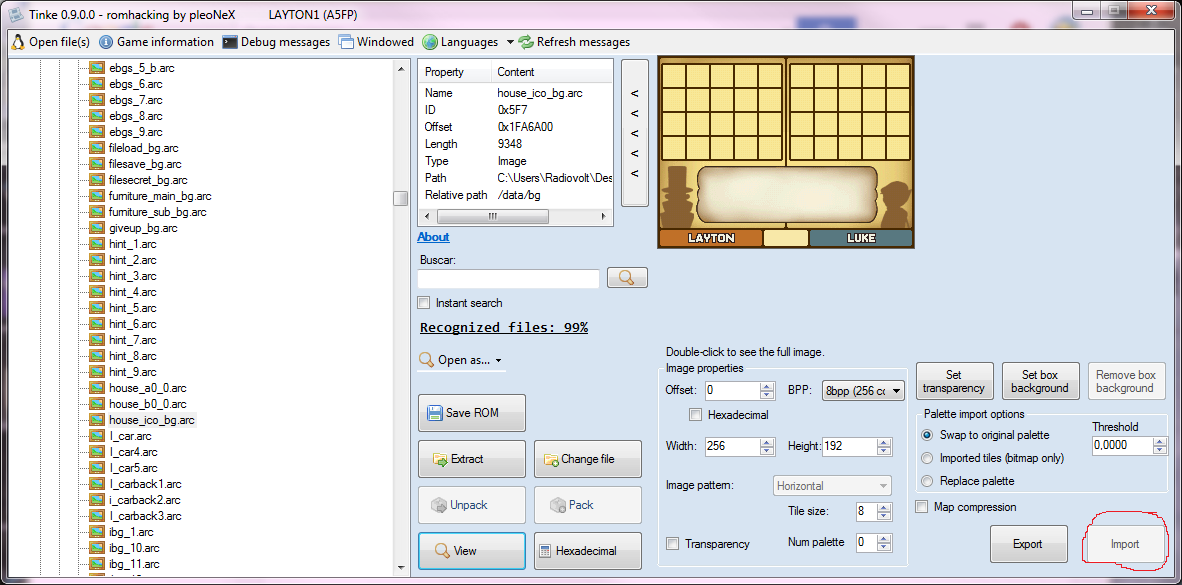The height and width of the screenshot is (585, 1182).
Task: Click the magnifier search button beside Buscar
Action: click(627, 277)
